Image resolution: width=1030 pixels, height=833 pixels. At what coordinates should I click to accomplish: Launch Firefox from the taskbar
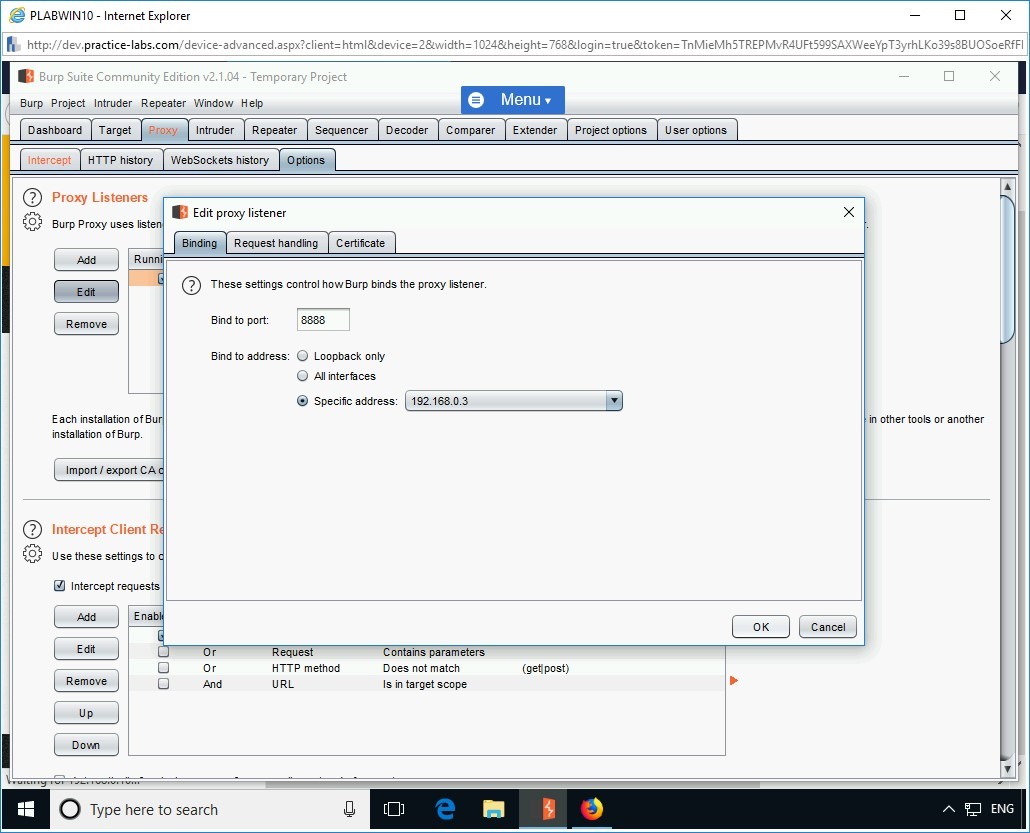593,809
